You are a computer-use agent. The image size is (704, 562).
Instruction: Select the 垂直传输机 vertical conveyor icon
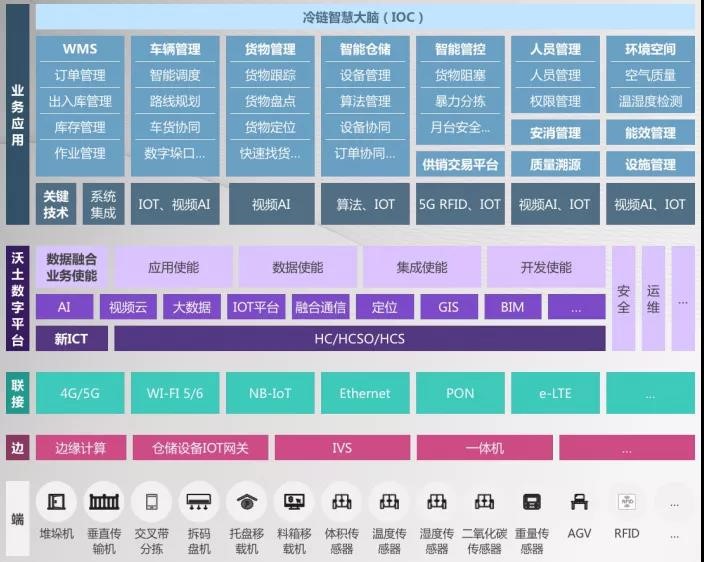tap(104, 502)
